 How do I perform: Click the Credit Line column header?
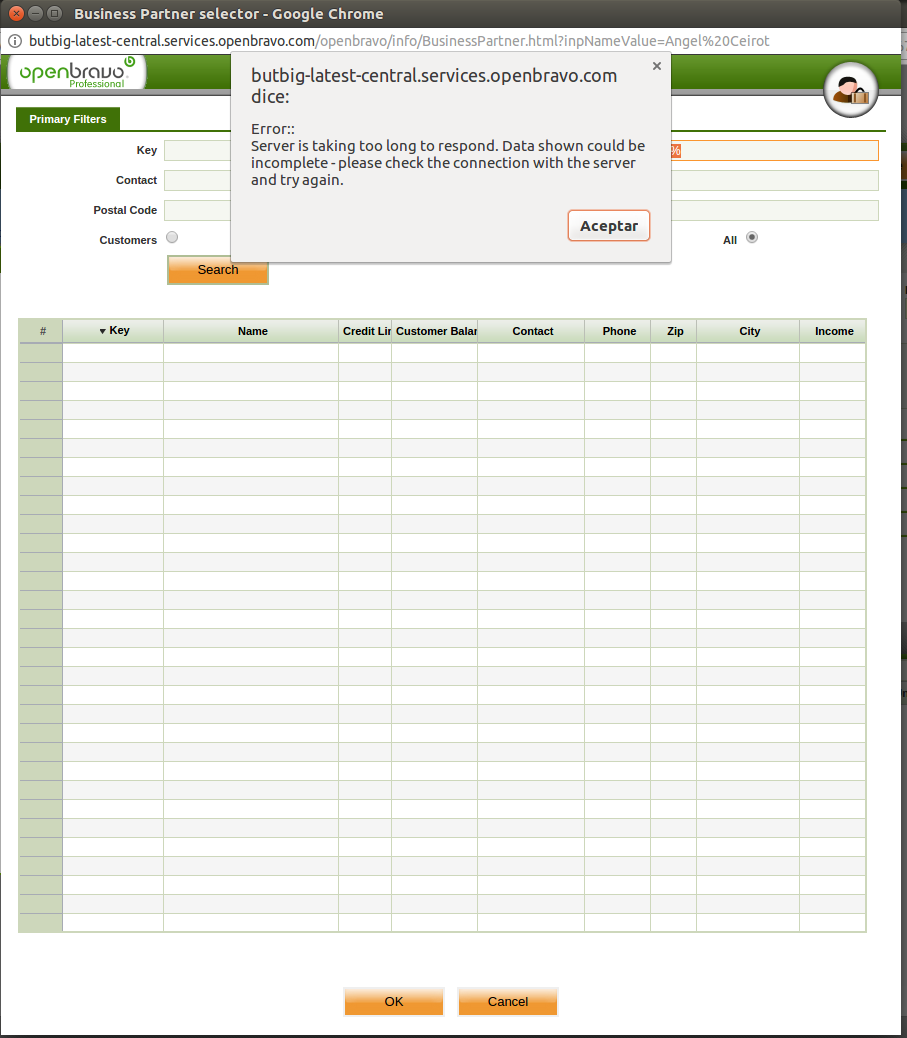[x=365, y=331]
